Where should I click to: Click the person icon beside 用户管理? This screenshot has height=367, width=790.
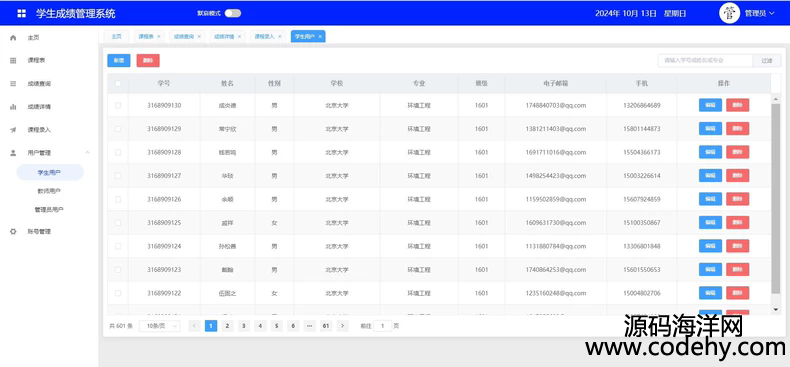coord(13,153)
